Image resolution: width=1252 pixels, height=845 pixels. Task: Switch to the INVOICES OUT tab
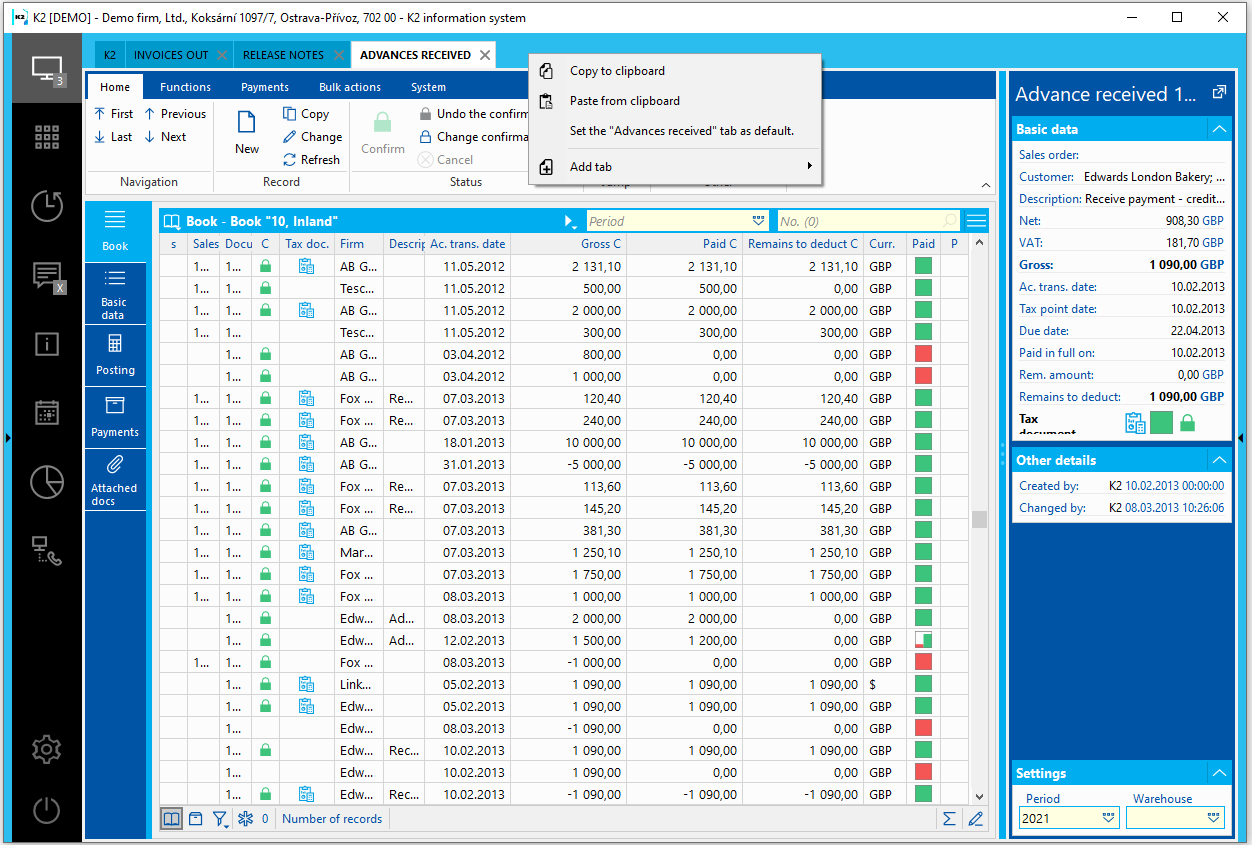point(171,55)
